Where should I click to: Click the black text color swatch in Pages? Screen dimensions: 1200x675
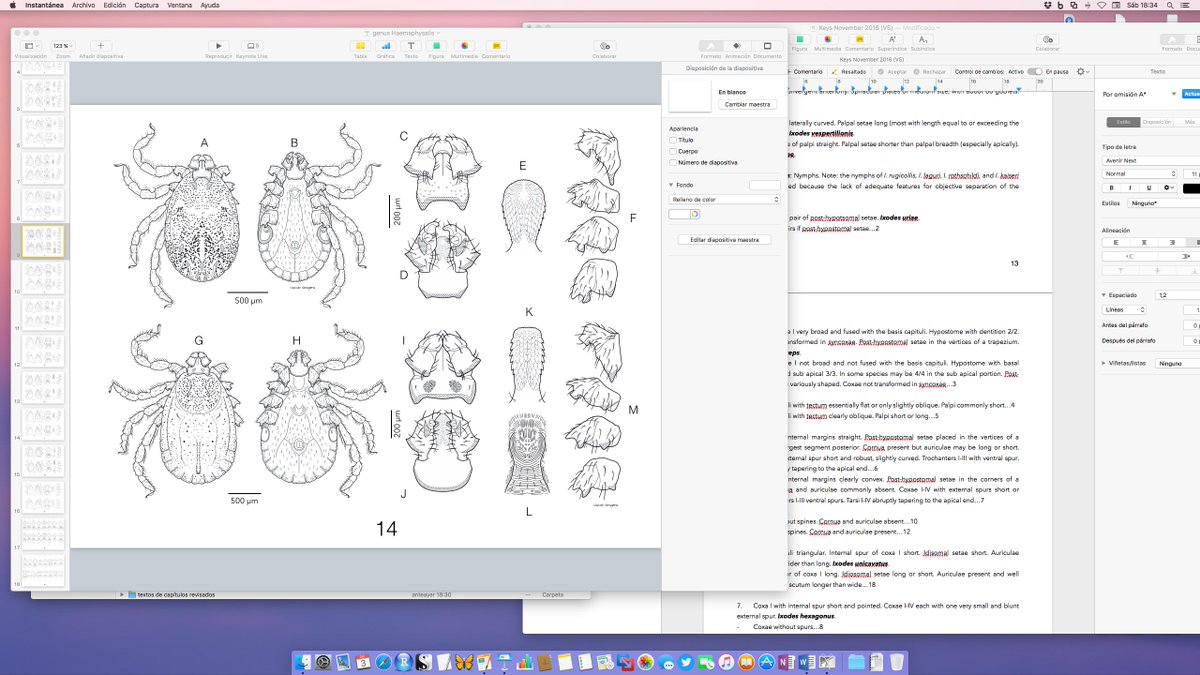tap(1191, 187)
